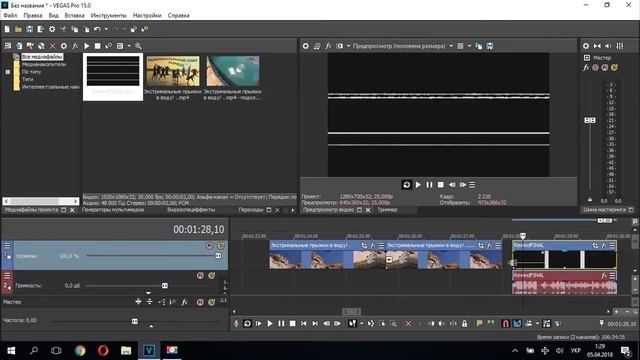The image size is (640, 360).
Task: Open Master FX icon in Master Bus panel
Action: tap(586, 68)
